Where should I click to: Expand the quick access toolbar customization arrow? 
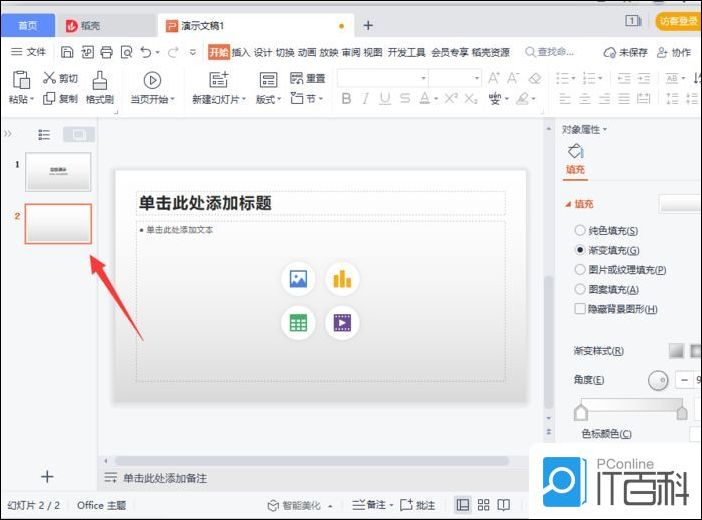(x=193, y=52)
